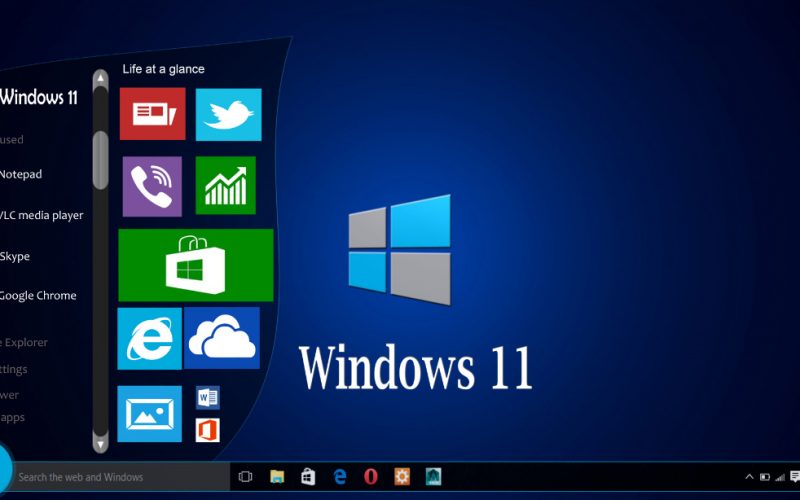Click the Search the web and Windows box
The image size is (800, 500).
[121, 477]
